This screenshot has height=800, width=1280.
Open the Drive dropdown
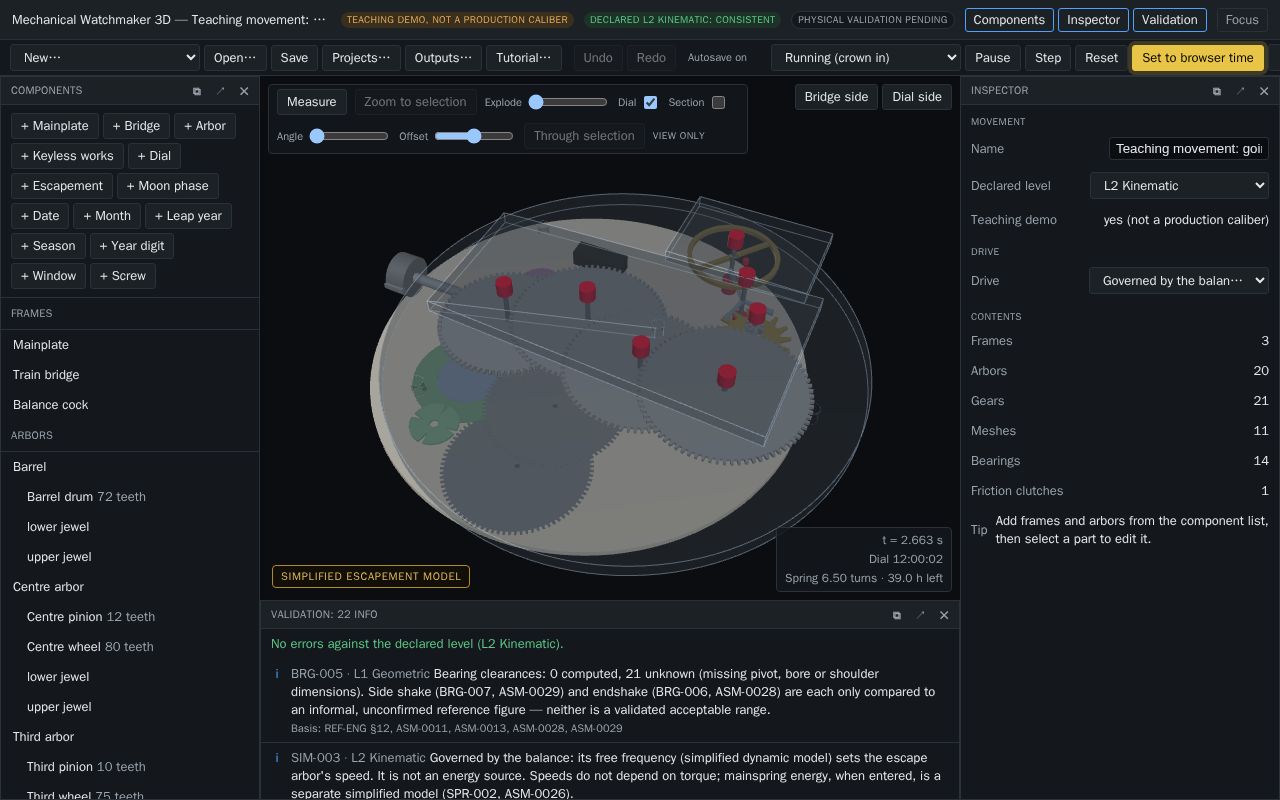[1179, 281]
